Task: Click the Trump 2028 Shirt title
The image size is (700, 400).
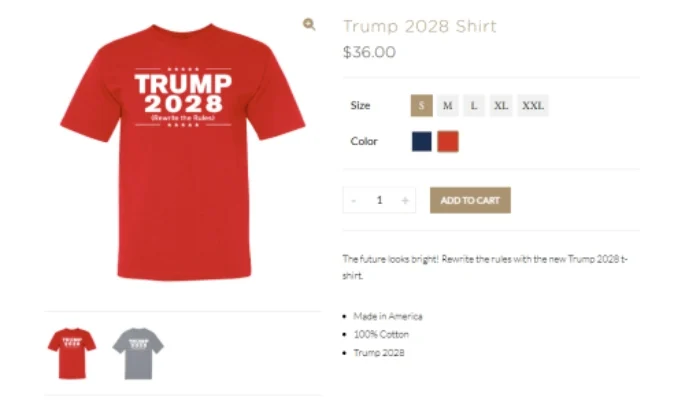Action: point(420,26)
